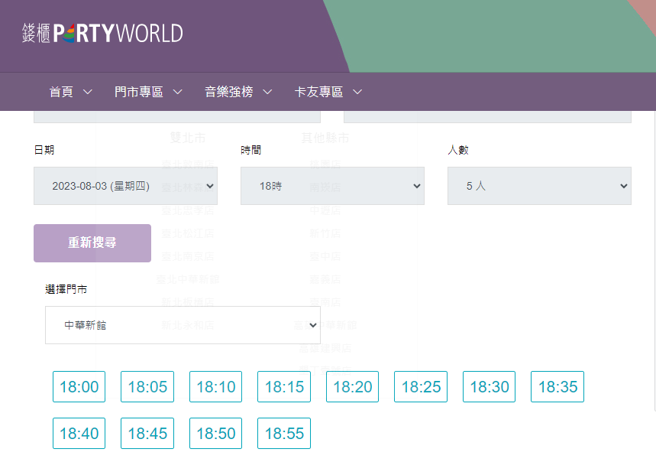Pick the 18:15 time slot
This screenshot has width=656, height=461.
point(284,387)
